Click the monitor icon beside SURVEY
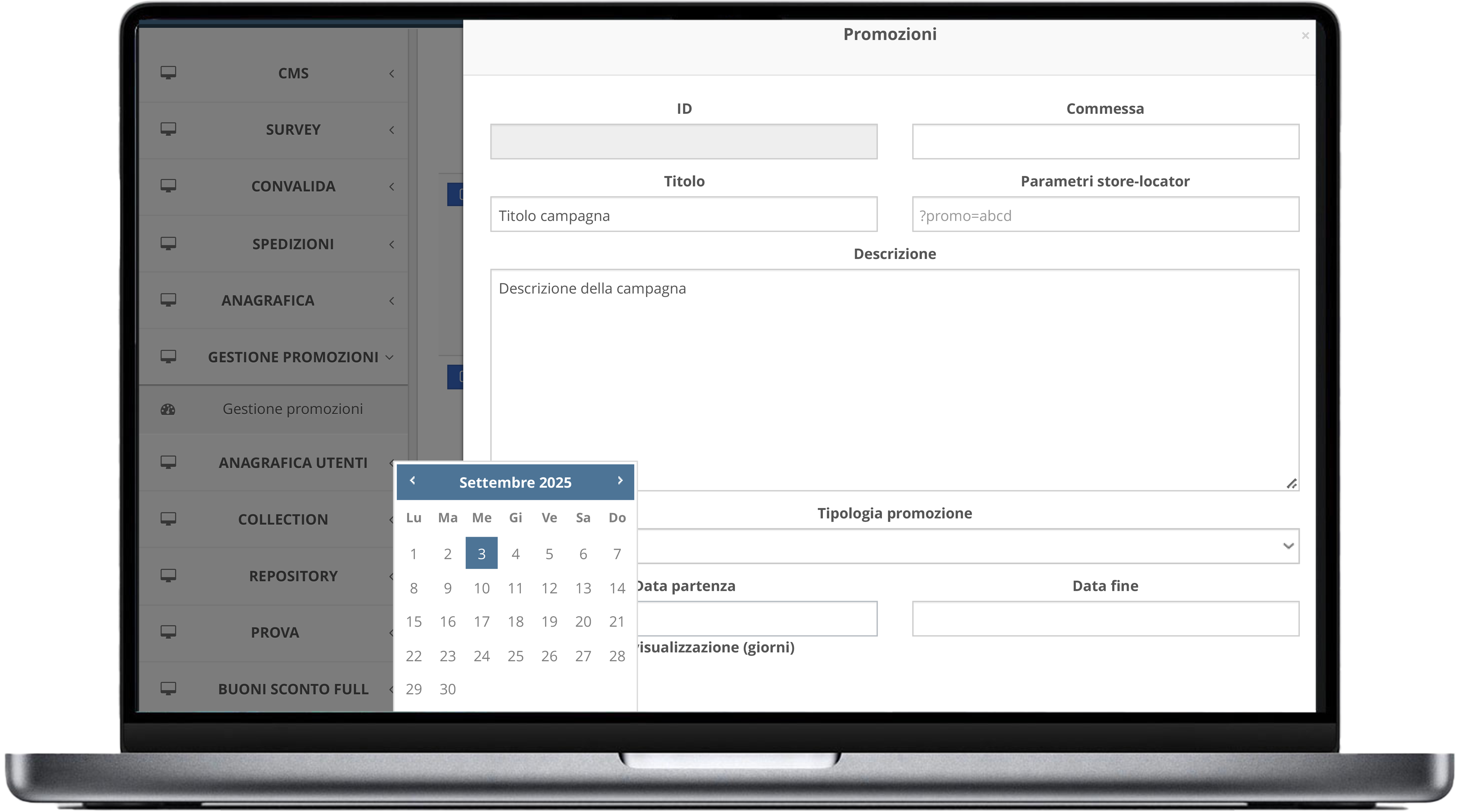This screenshot has width=1457, height=812. (x=168, y=129)
